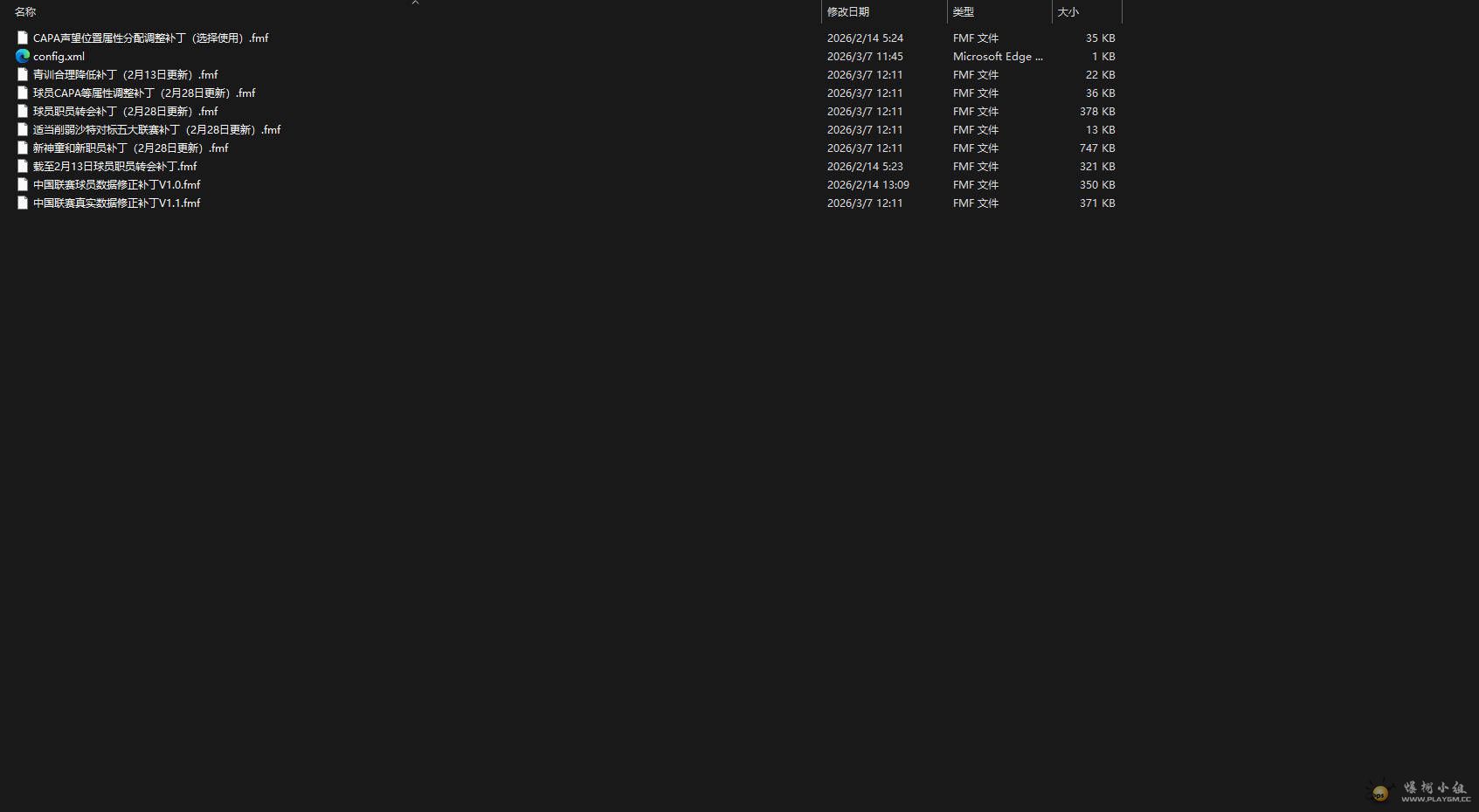Click the sort direction arrow above the name column
The height and width of the screenshot is (812, 1479).
point(415,3)
